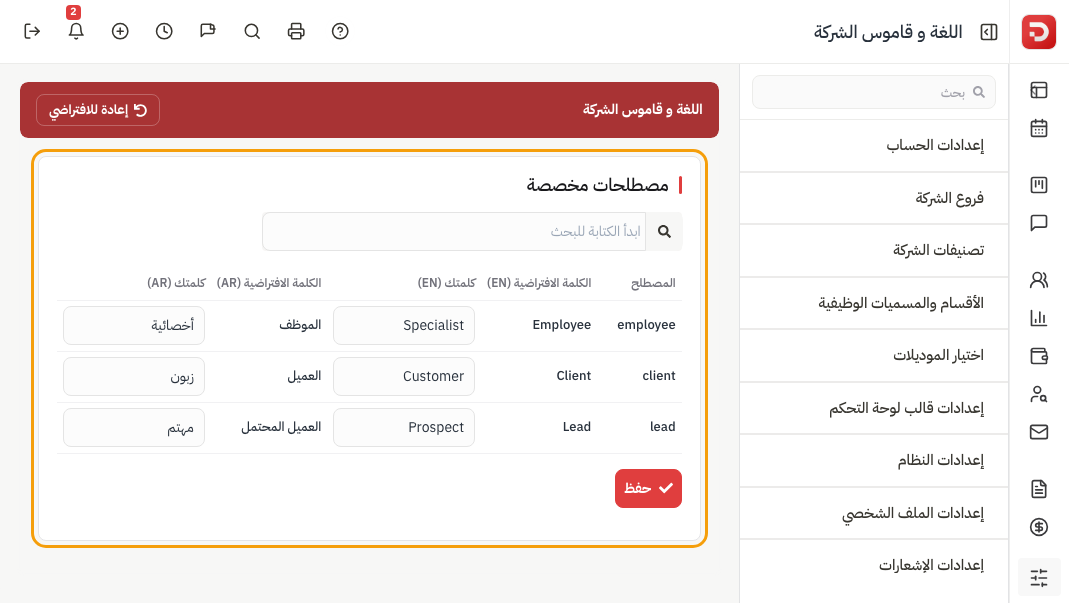
Task: Open the bar chart reports icon
Action: pyautogui.click(x=1038, y=318)
